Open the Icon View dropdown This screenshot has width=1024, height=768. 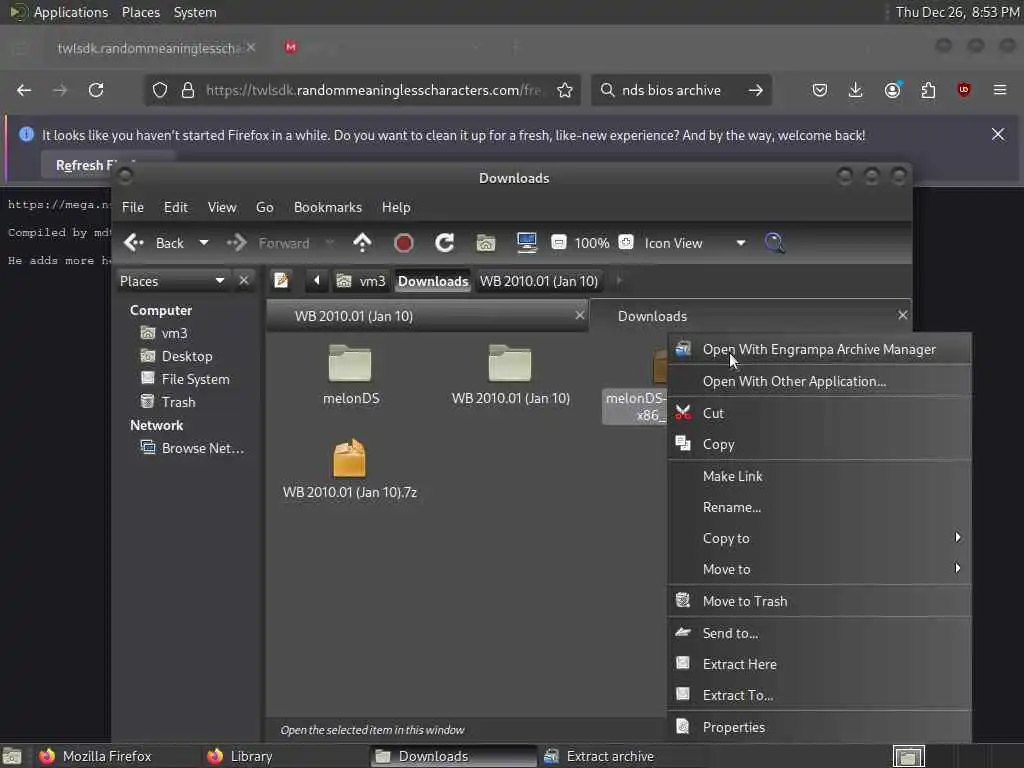[x=695, y=243]
